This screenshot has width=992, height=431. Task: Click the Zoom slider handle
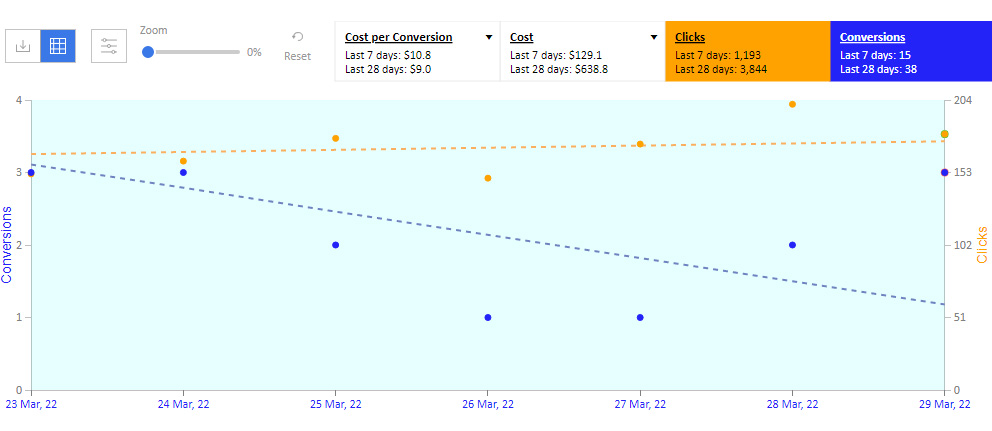148,52
